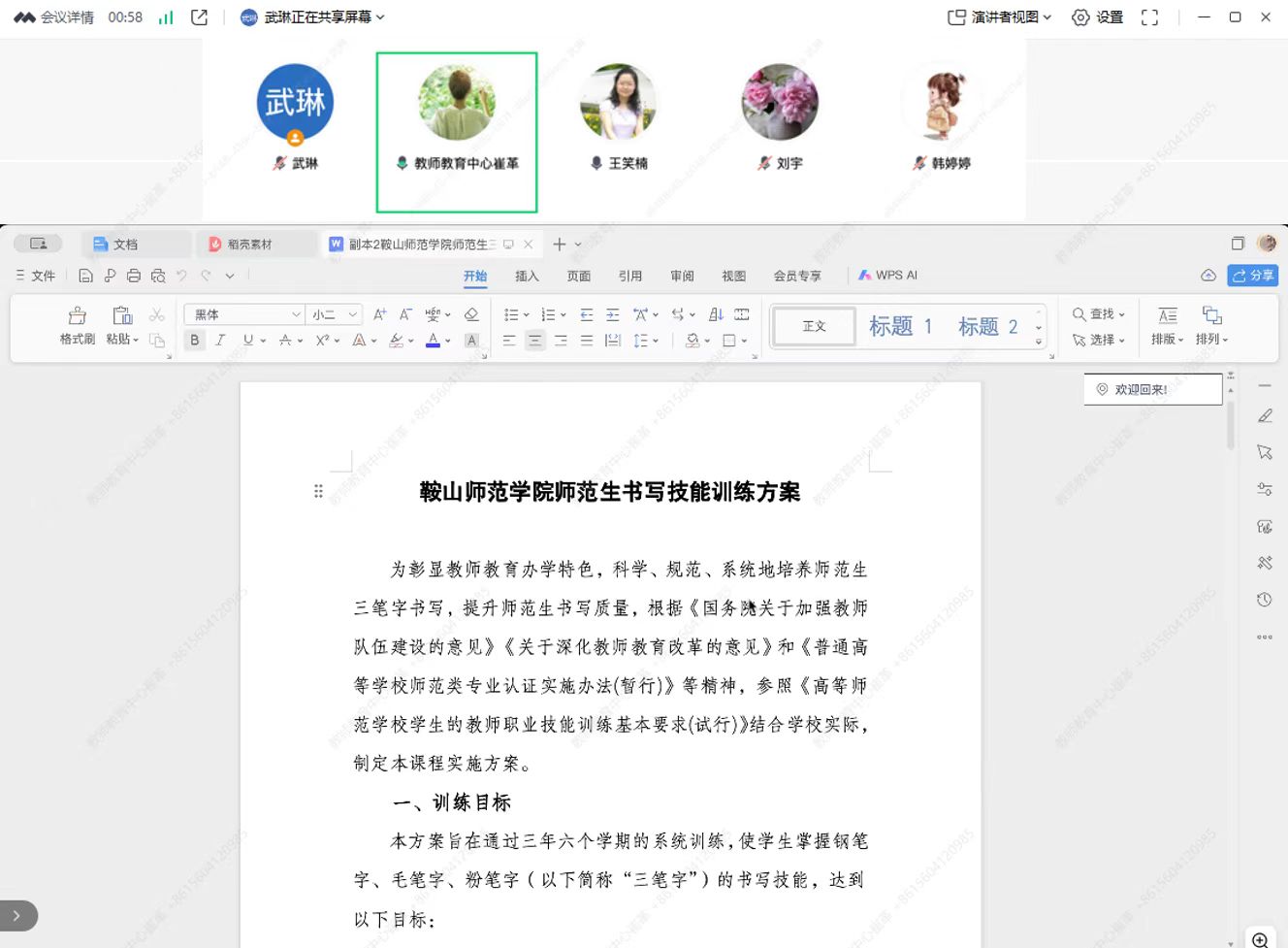The image size is (1288, 948).
Task: Switch to the 插入 ribbon tab
Action: 527,276
